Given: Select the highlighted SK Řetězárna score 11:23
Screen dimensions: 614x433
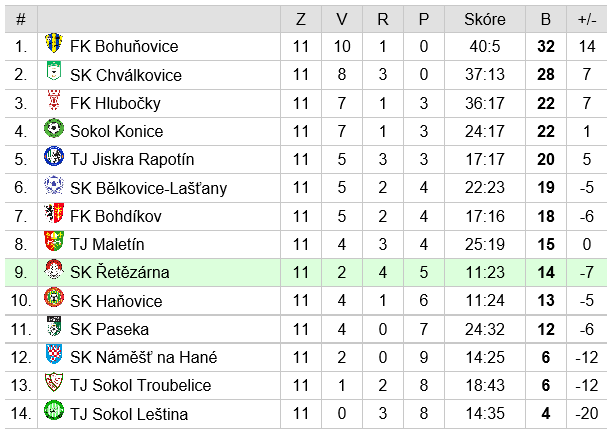Looking at the screenshot, I should pos(485,272).
